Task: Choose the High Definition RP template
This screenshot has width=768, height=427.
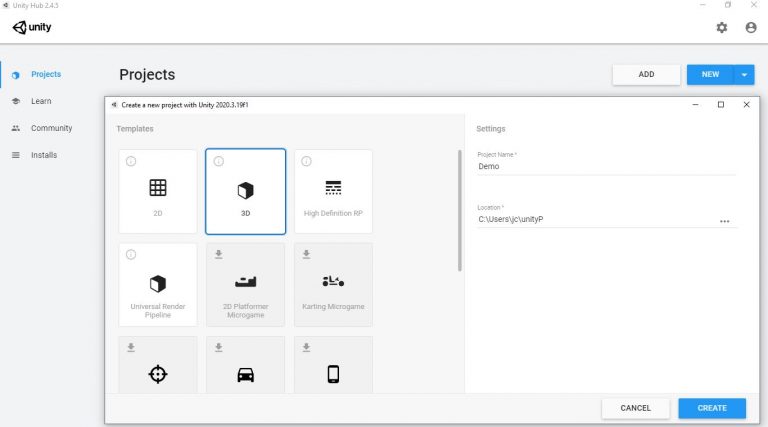Action: pos(333,191)
